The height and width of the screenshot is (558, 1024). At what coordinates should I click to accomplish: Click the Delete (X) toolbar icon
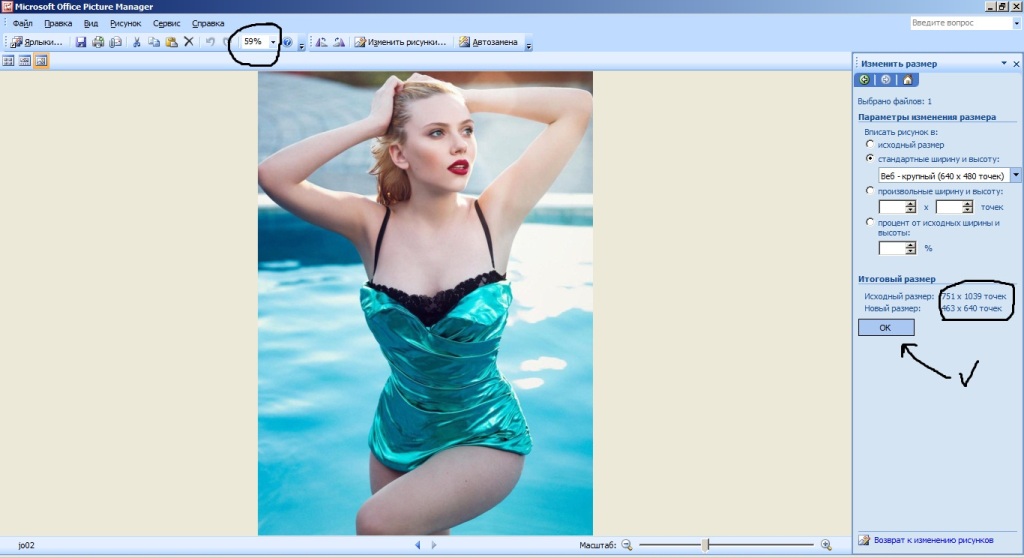pyautogui.click(x=188, y=42)
